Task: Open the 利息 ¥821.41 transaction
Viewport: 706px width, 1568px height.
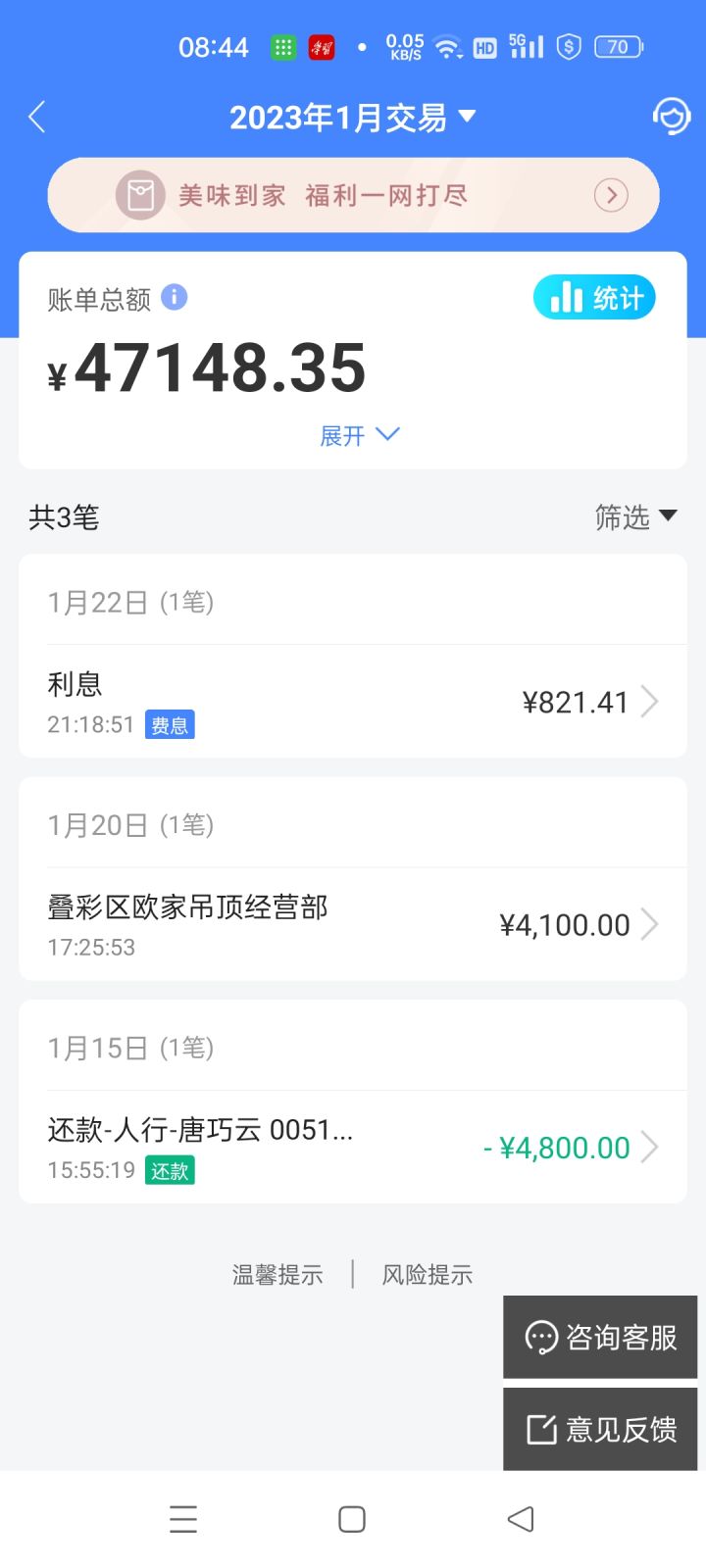Action: (353, 702)
